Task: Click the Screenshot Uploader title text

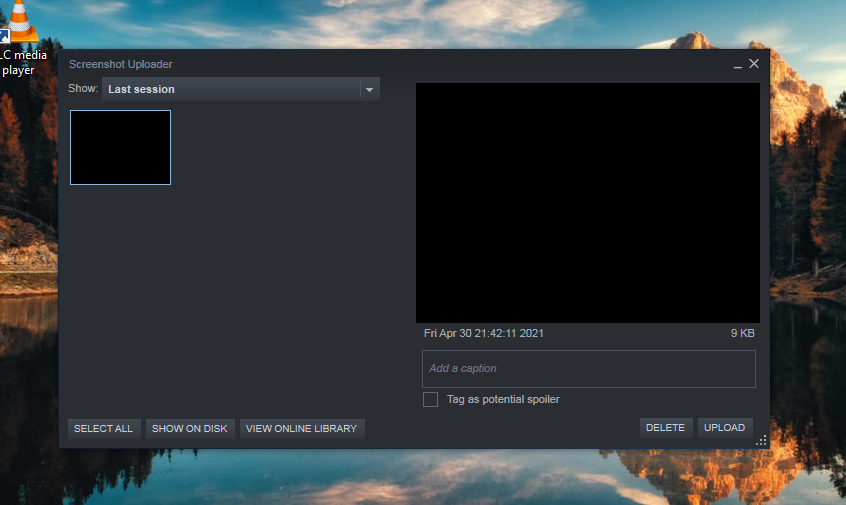Action: click(120, 64)
